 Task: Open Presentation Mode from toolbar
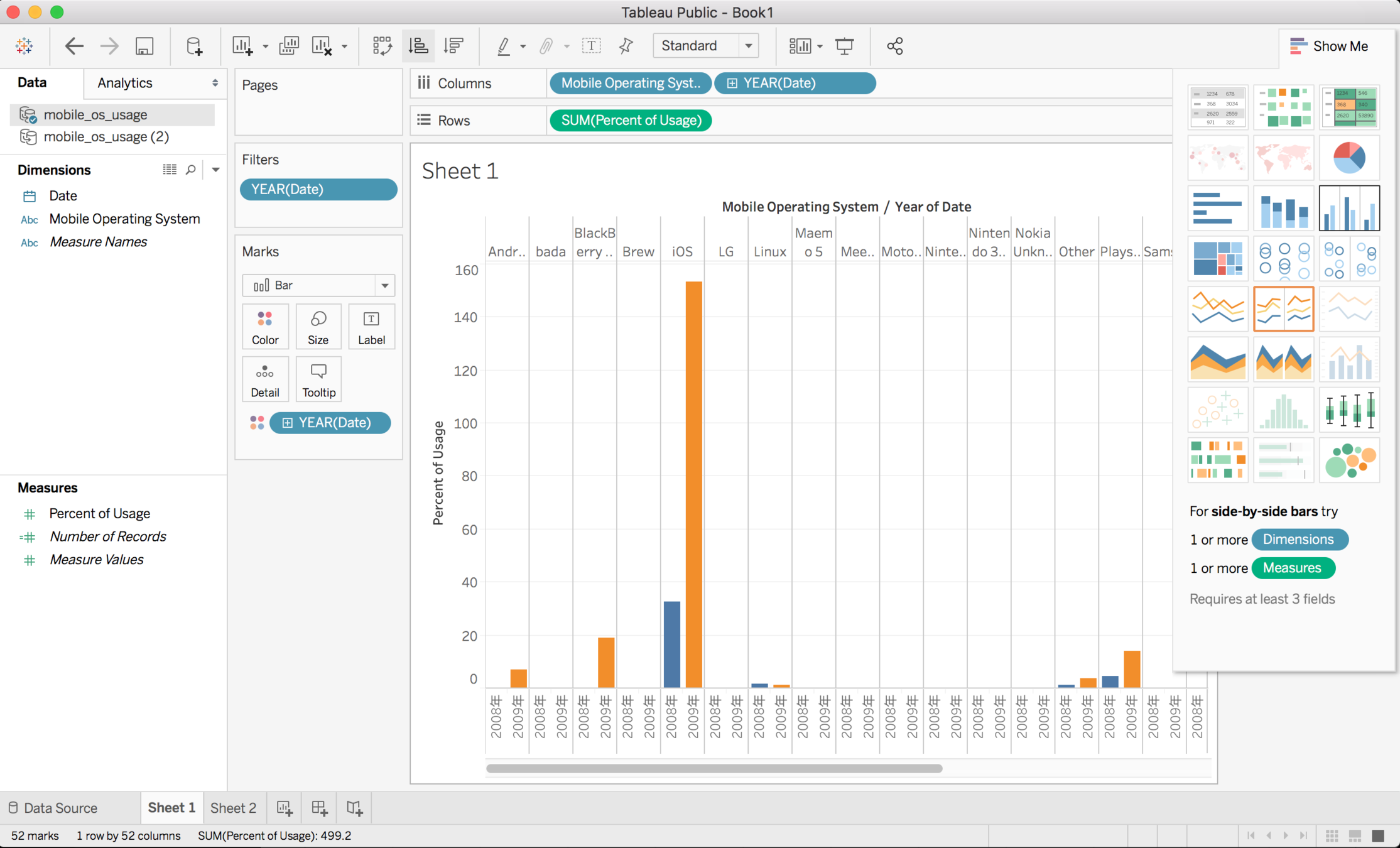click(x=845, y=46)
